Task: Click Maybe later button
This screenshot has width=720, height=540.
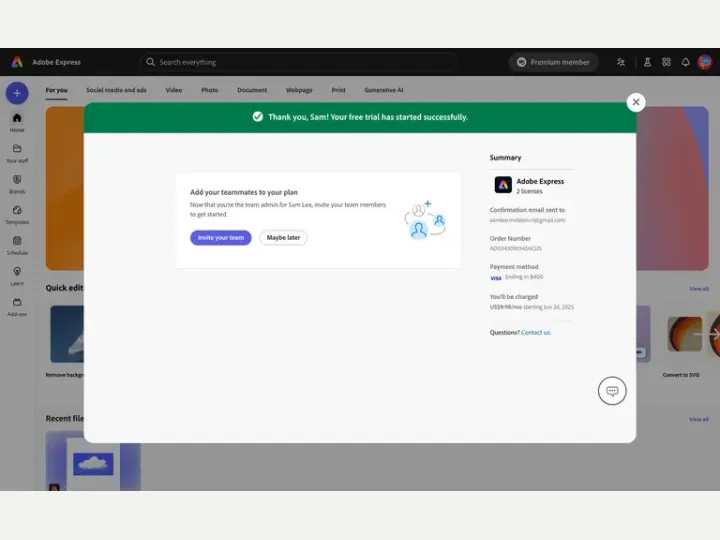Action: pos(283,237)
